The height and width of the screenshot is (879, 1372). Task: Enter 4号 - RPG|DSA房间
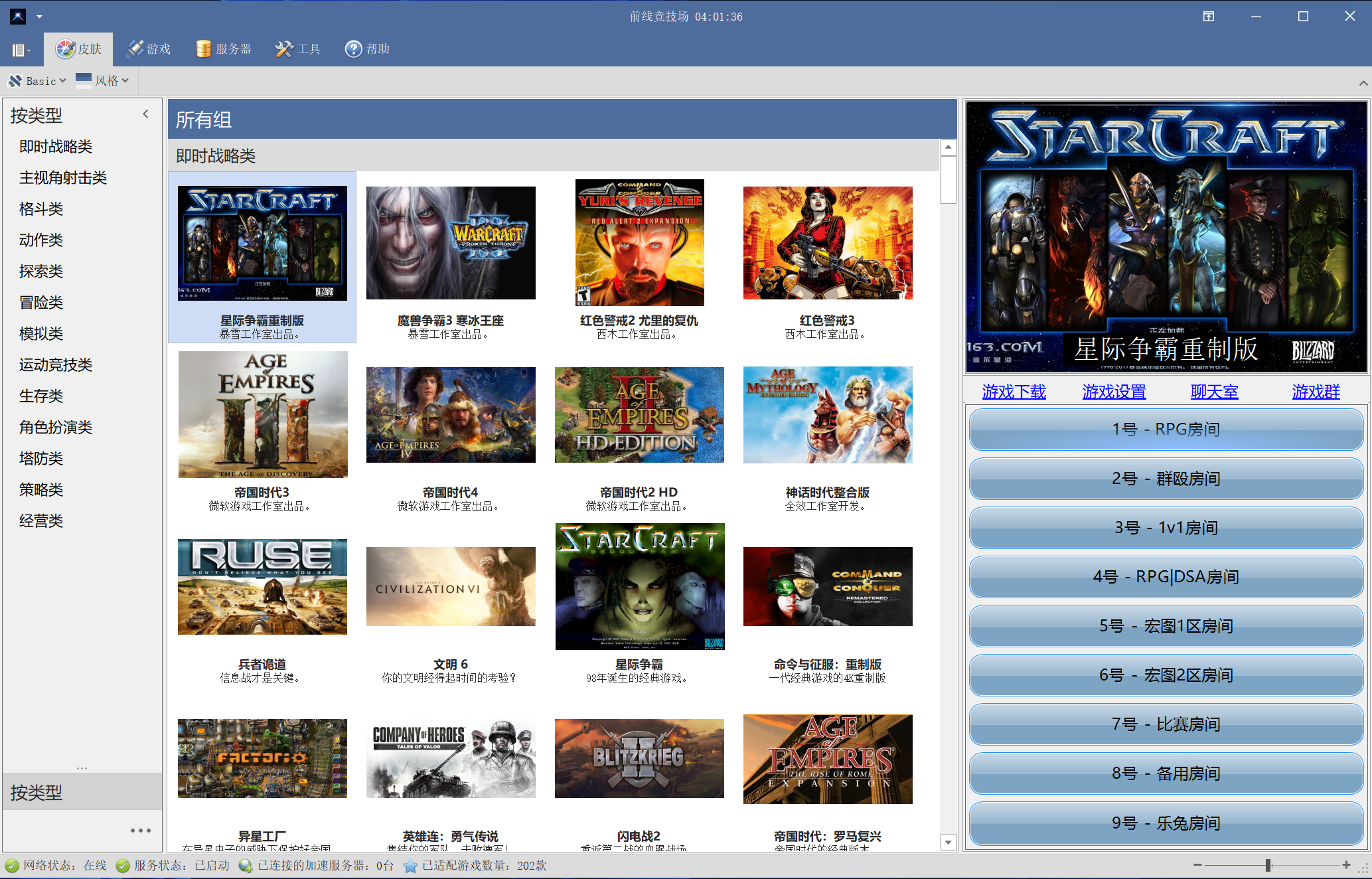click(x=1166, y=577)
